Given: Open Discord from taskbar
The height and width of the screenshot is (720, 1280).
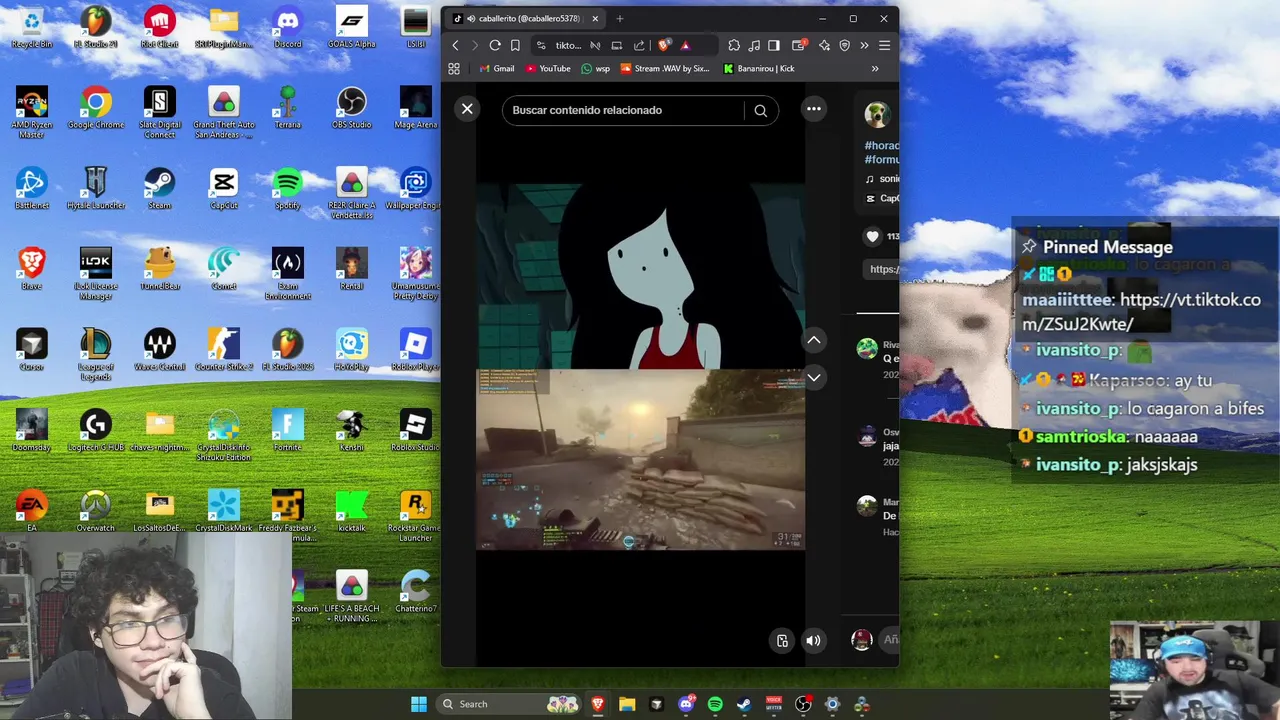Looking at the screenshot, I should click(686, 704).
